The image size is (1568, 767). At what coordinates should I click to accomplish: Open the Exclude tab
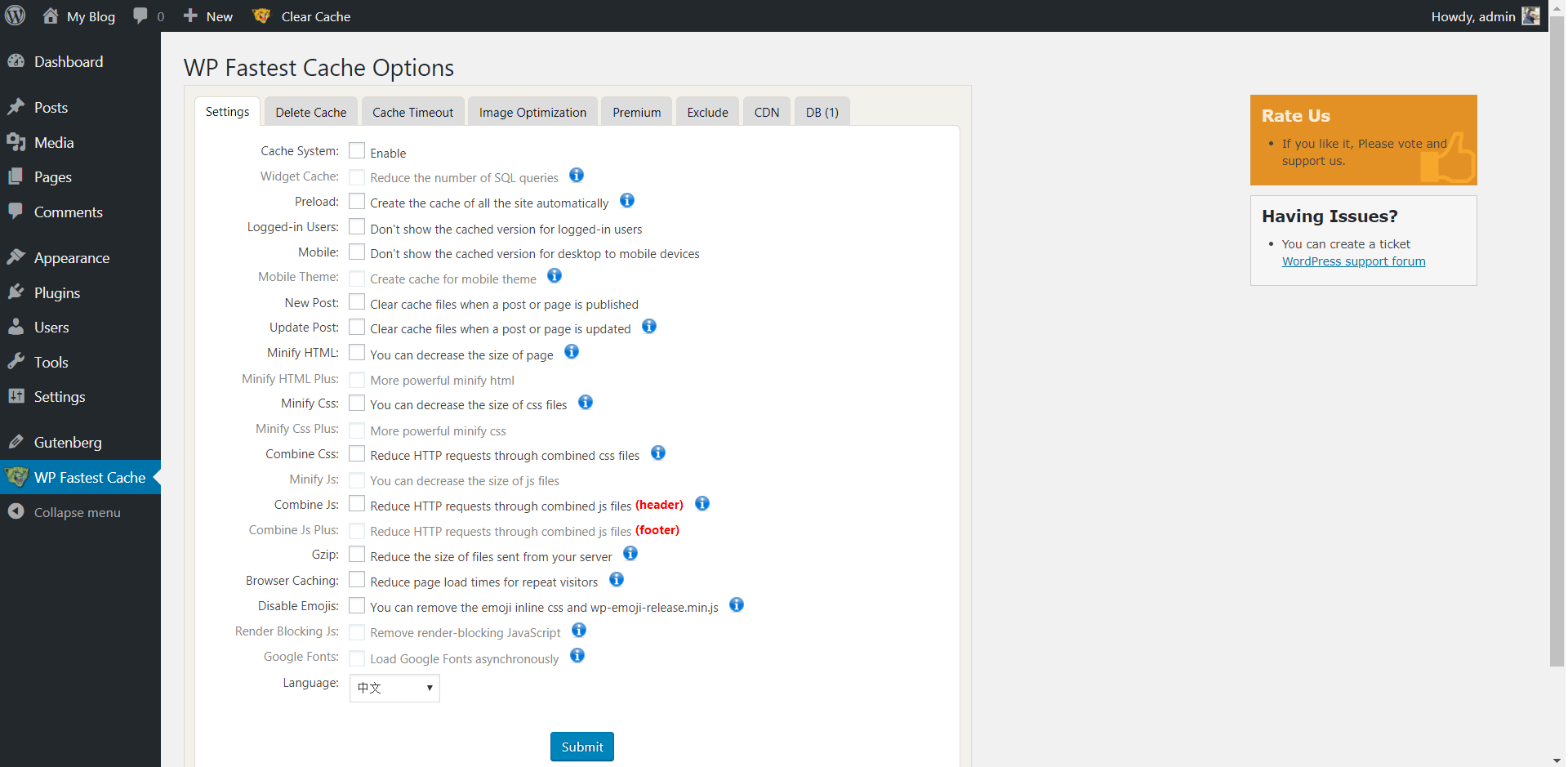coord(708,112)
